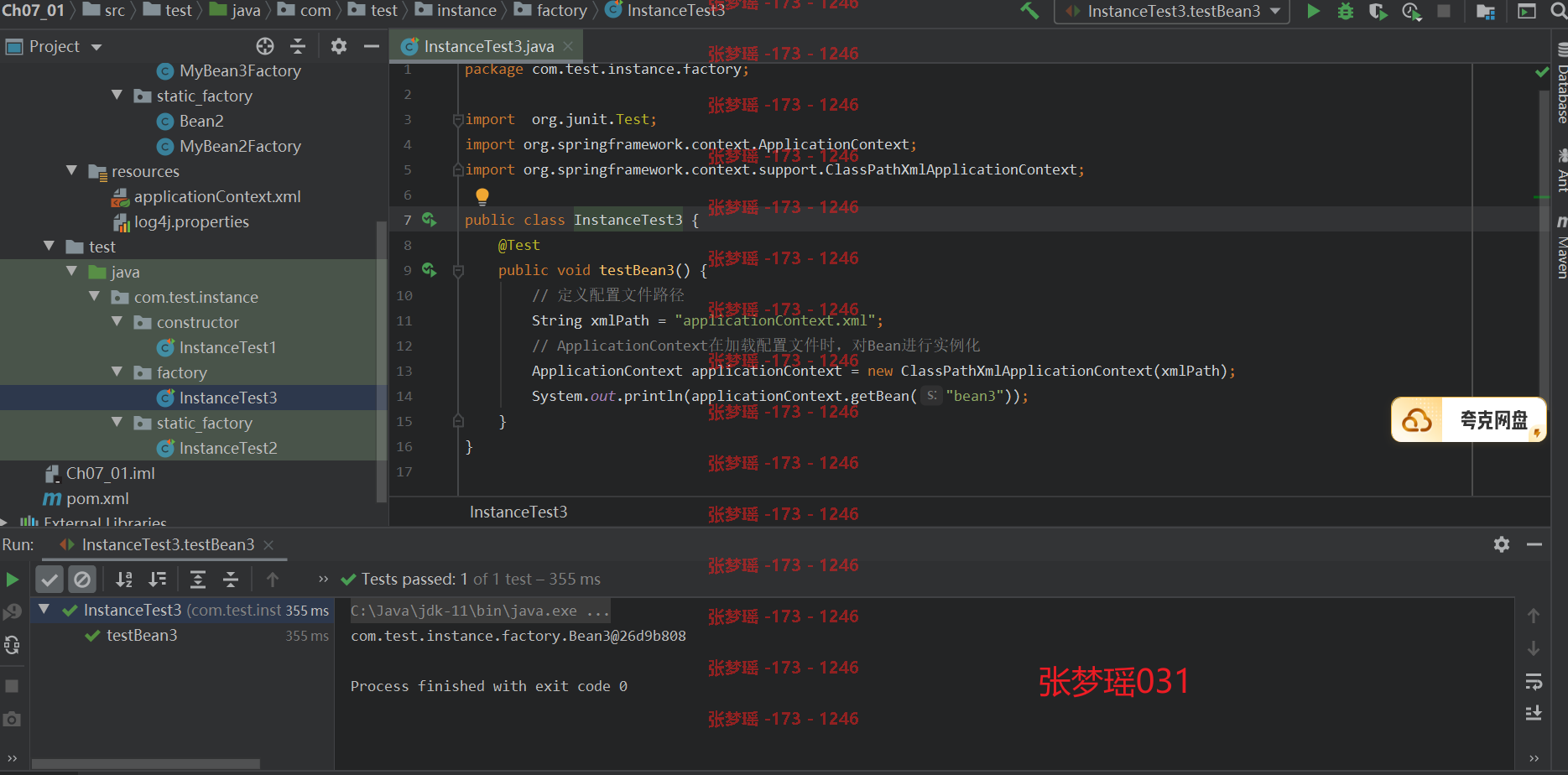Expand all test results
The image size is (1568, 775).
(198, 580)
